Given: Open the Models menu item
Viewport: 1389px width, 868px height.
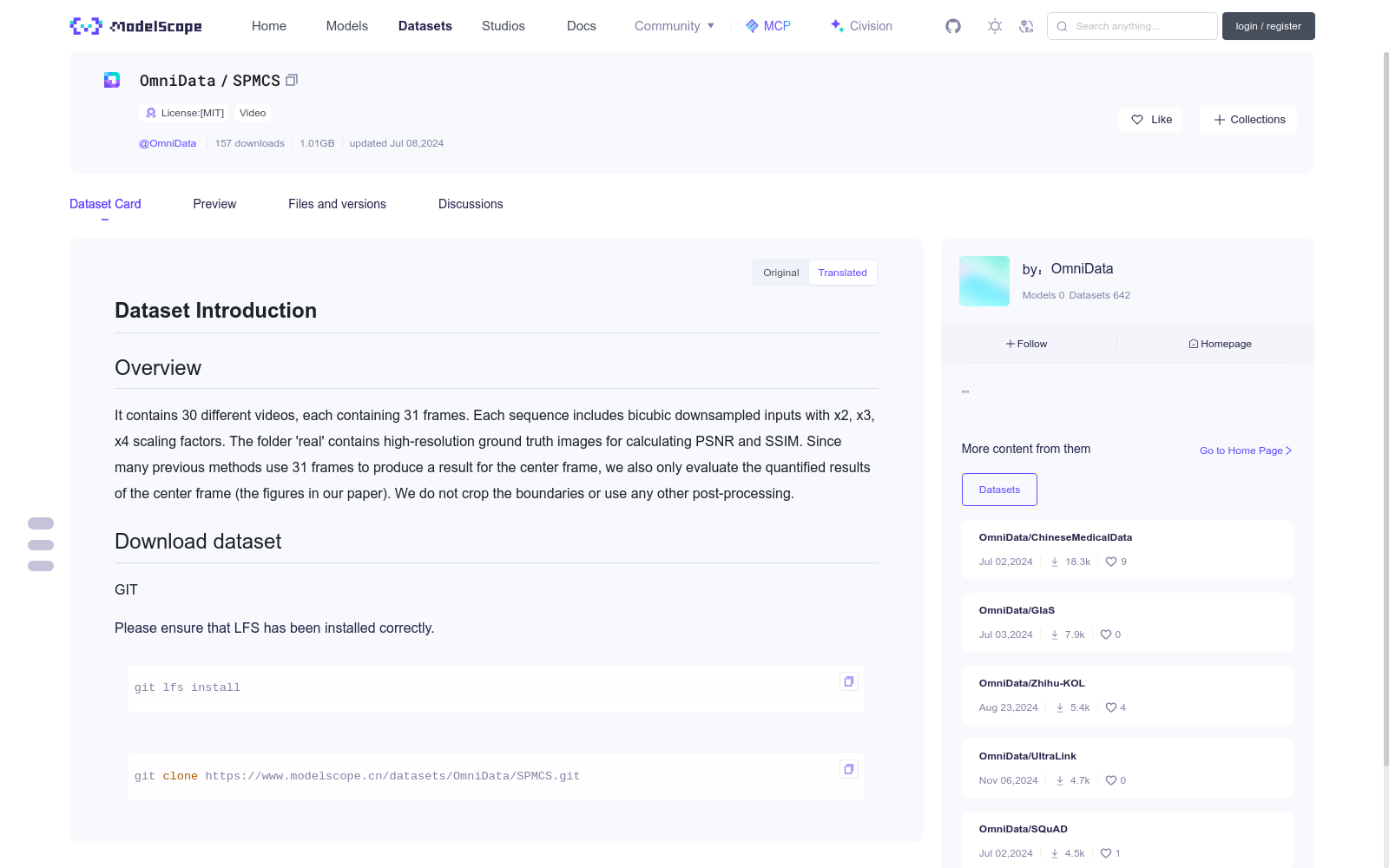Looking at the screenshot, I should point(347,26).
